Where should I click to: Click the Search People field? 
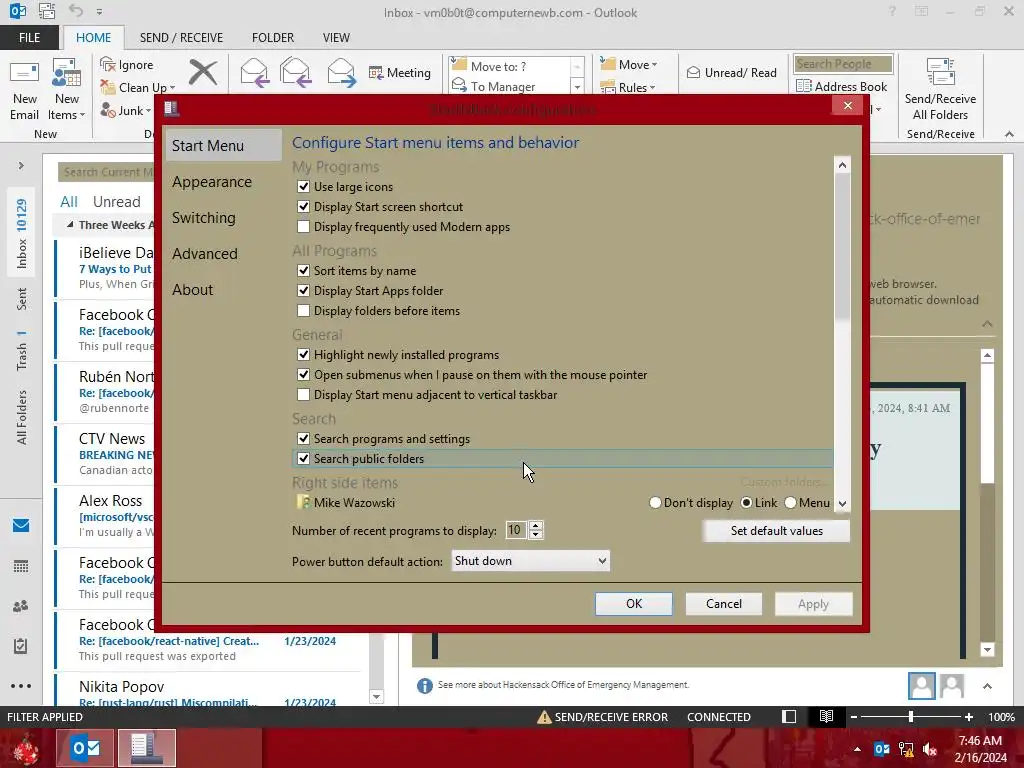[x=842, y=64]
